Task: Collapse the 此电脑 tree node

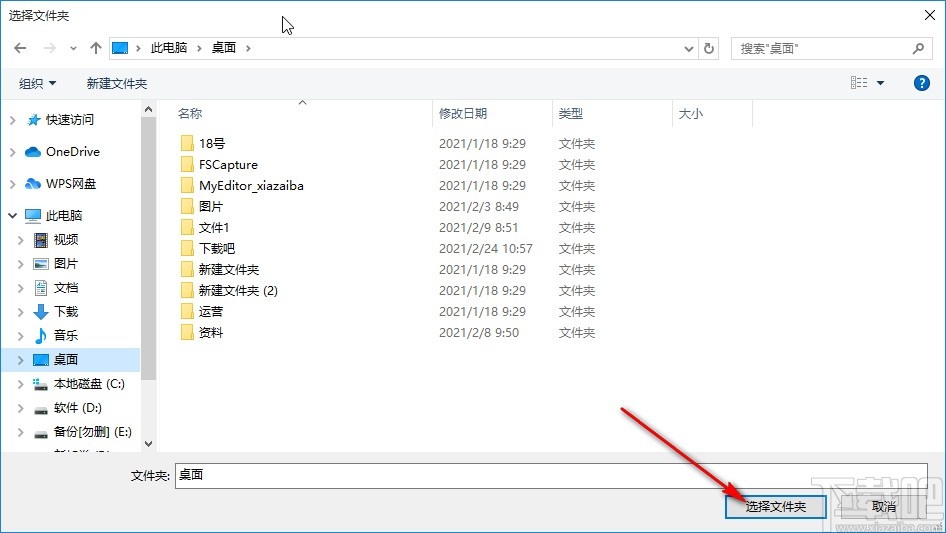Action: coord(13,215)
